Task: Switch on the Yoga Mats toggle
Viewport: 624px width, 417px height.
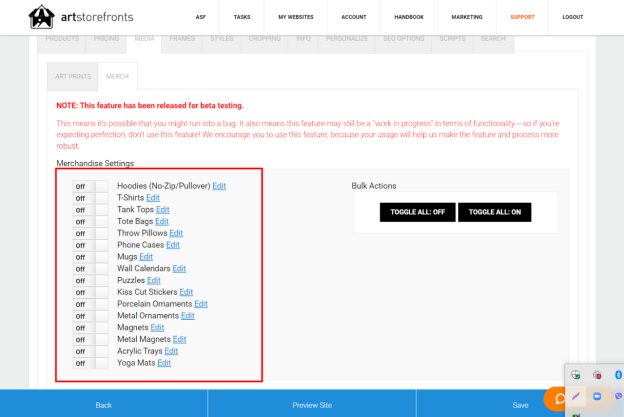Action: click(90, 363)
